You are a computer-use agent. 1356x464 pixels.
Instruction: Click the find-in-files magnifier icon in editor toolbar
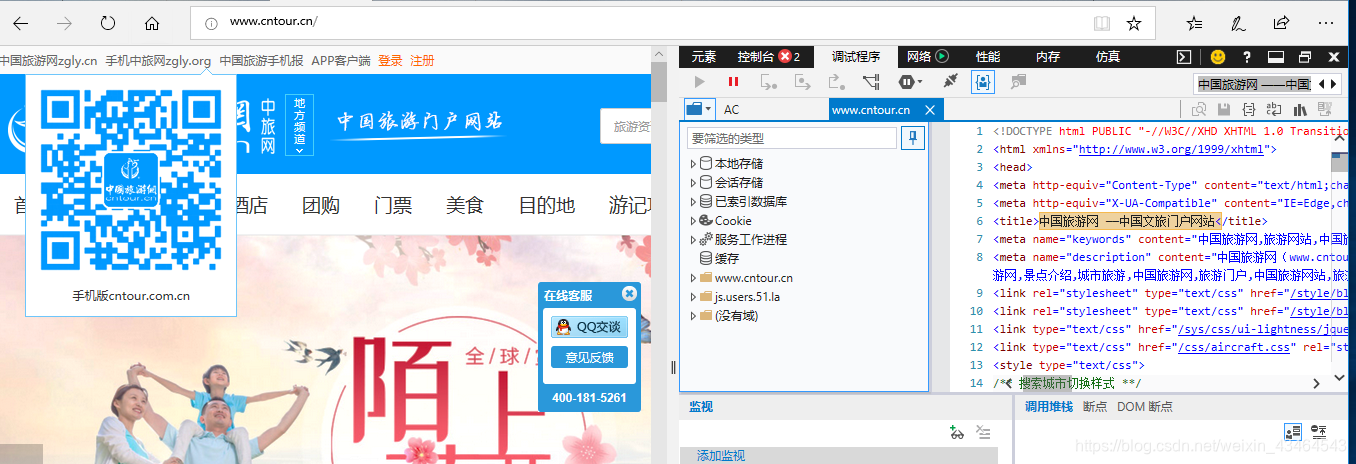(1197, 110)
